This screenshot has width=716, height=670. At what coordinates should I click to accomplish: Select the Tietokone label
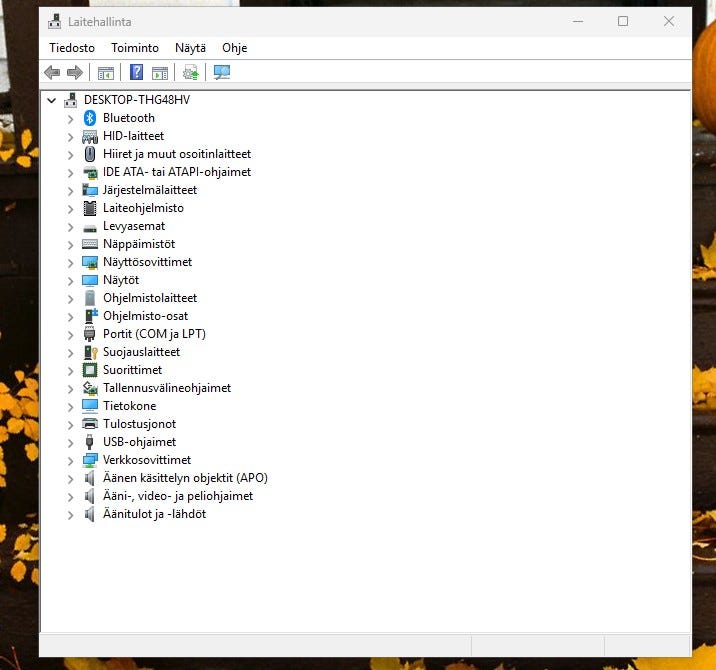130,406
